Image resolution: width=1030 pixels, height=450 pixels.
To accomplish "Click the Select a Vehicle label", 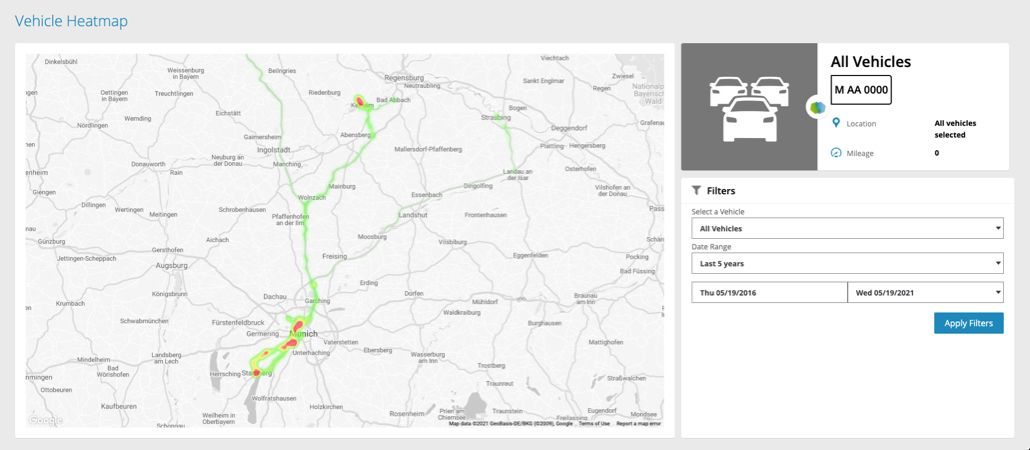I will [x=718, y=212].
